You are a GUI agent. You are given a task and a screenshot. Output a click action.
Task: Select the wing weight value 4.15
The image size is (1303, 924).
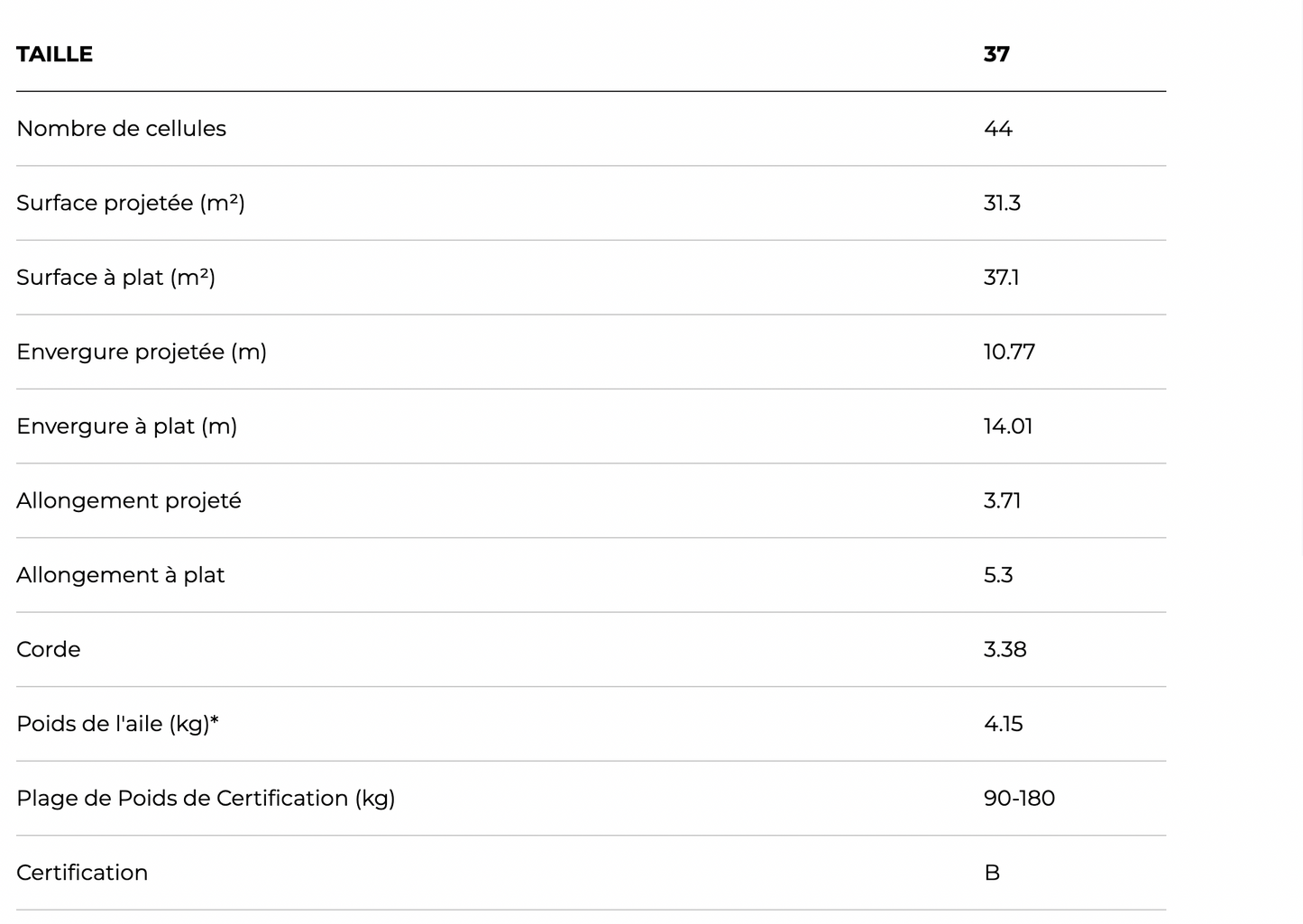point(1003,724)
